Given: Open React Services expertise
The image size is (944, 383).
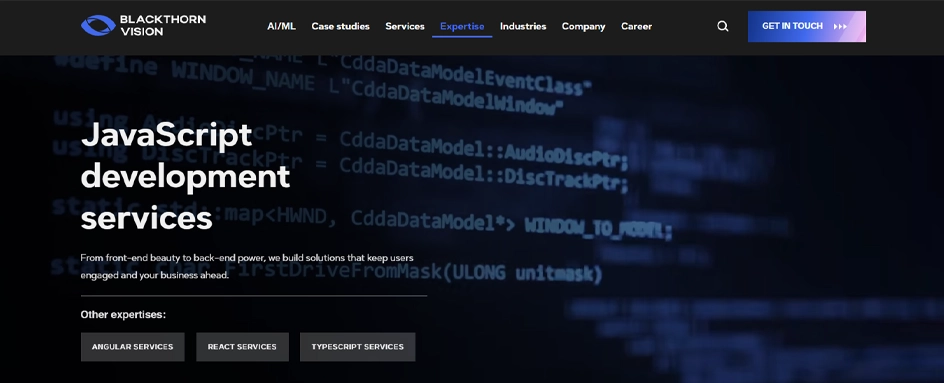Looking at the screenshot, I should tap(242, 347).
